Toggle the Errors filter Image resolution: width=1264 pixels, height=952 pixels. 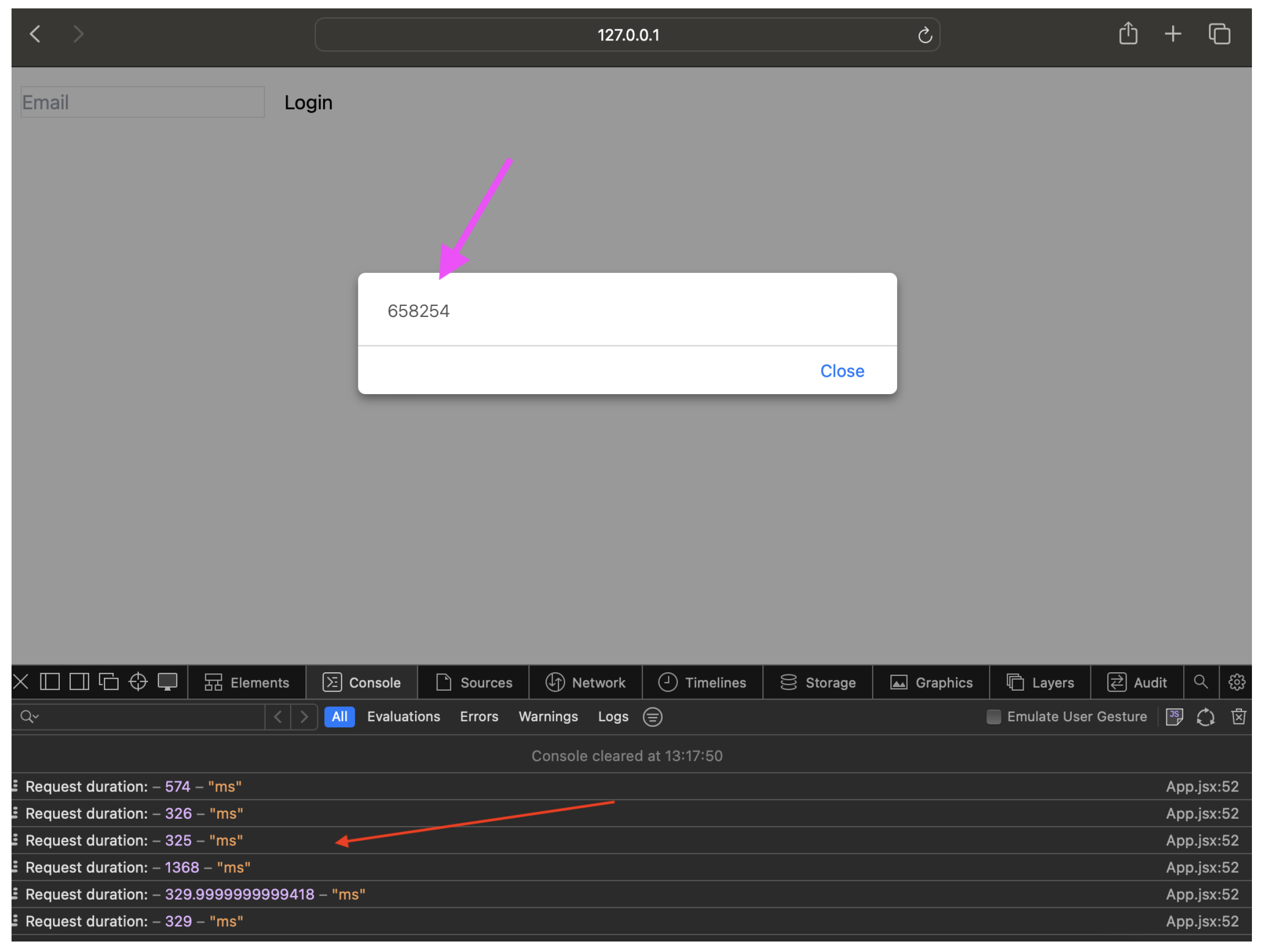tap(479, 717)
